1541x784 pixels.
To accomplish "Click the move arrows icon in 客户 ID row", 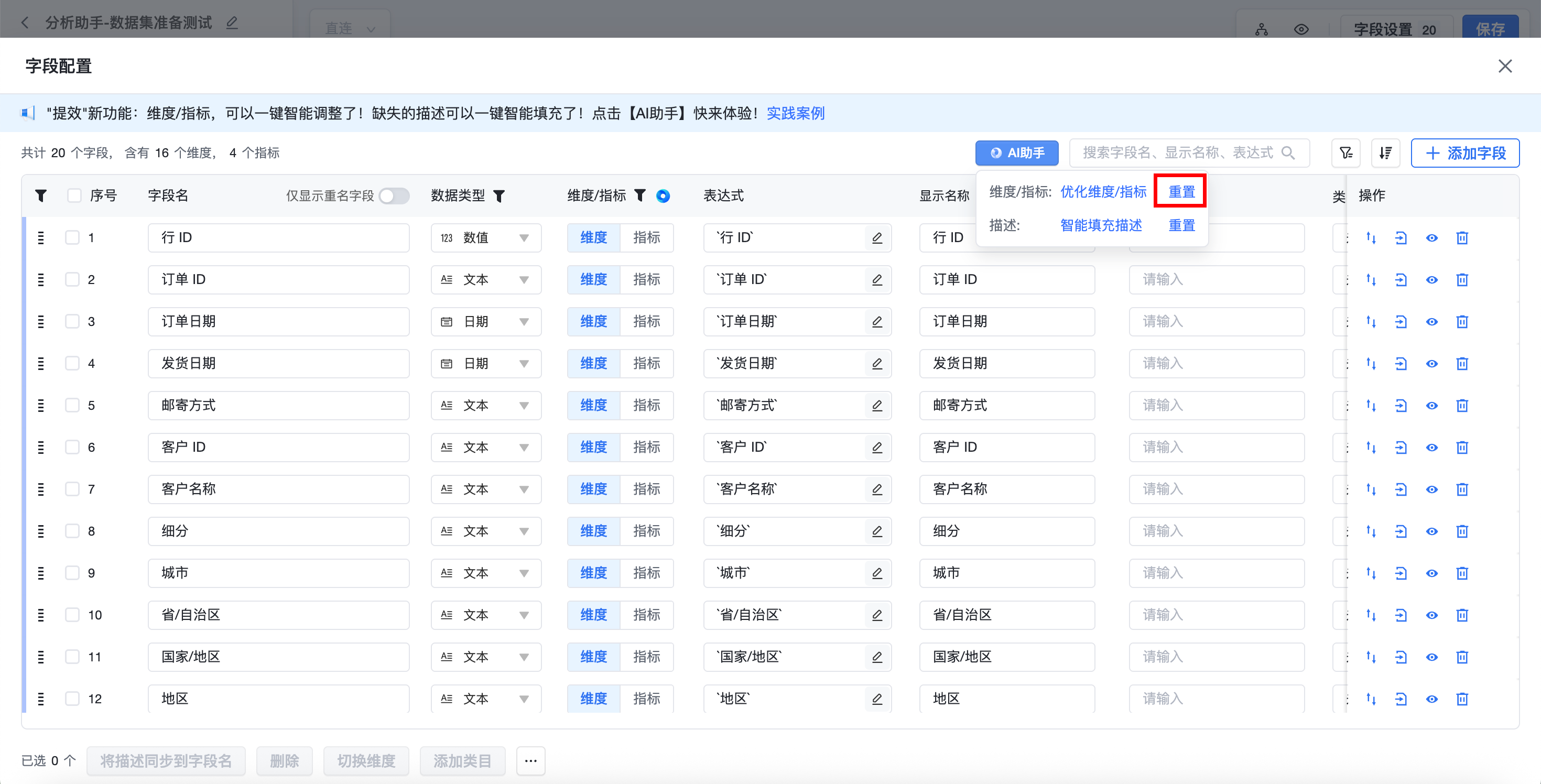I will [1371, 448].
